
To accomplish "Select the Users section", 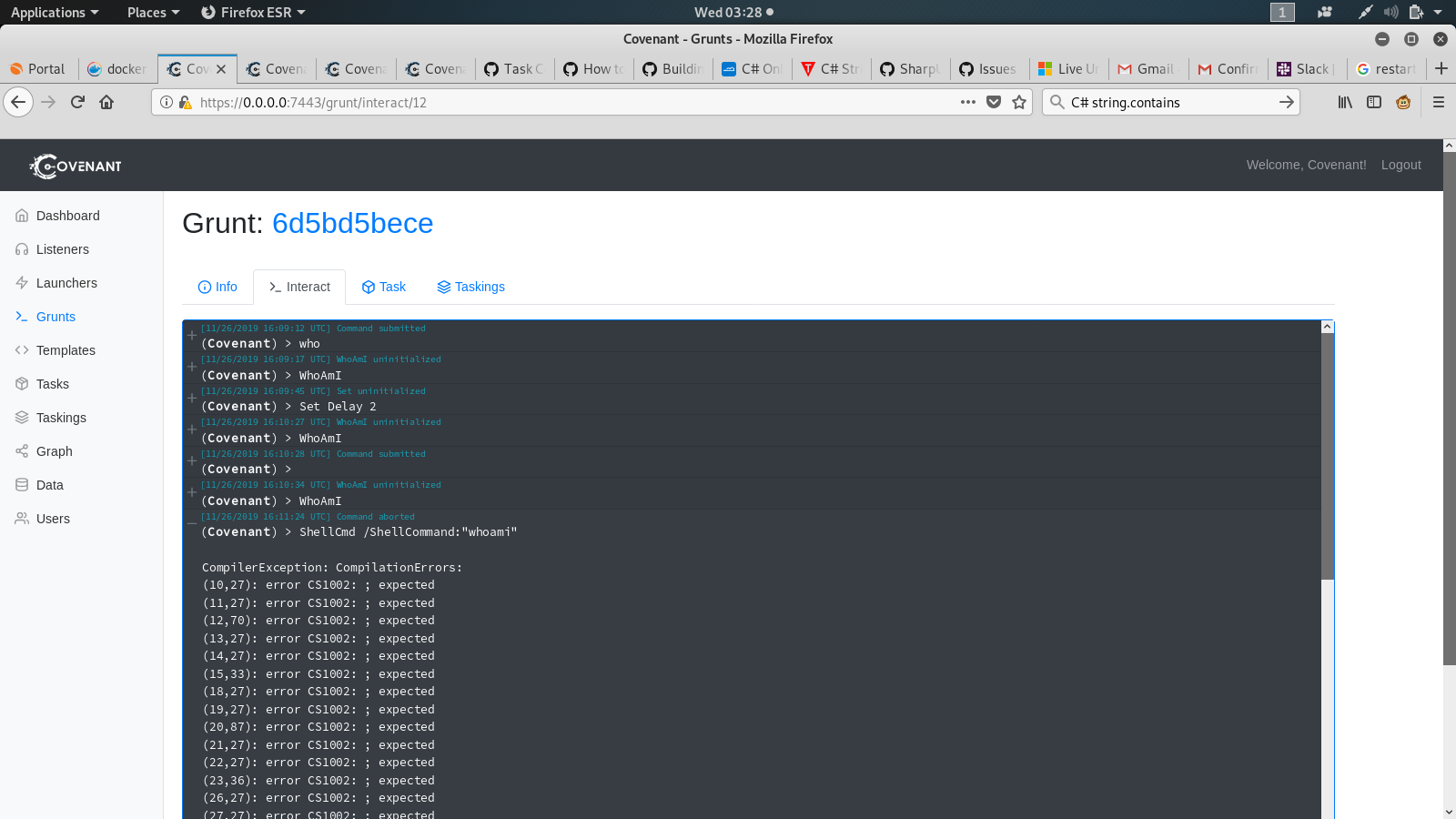I will 51,518.
